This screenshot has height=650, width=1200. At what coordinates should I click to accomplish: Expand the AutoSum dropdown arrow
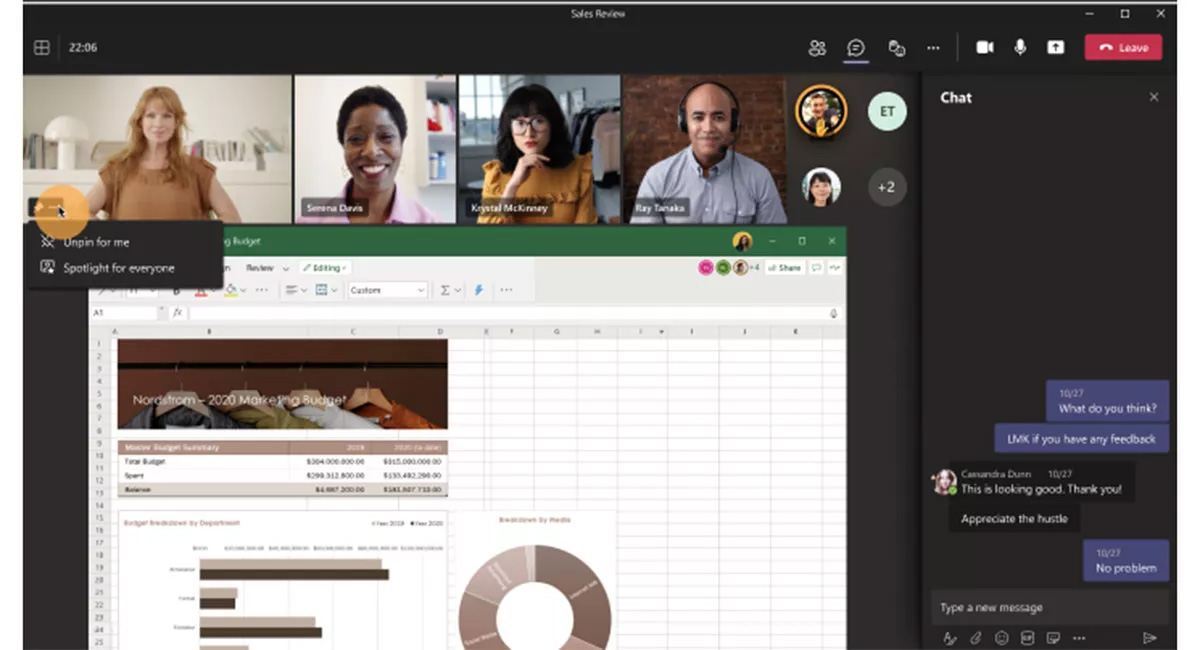point(458,290)
